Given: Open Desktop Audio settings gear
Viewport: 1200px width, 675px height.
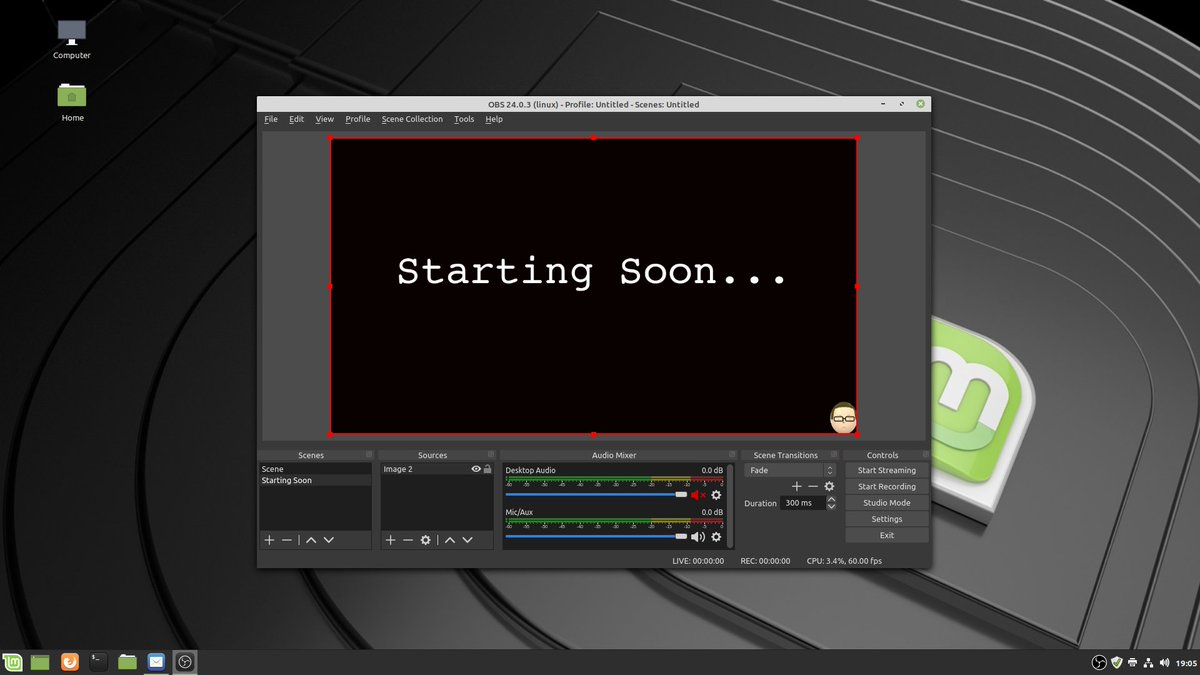Looking at the screenshot, I should pos(716,495).
